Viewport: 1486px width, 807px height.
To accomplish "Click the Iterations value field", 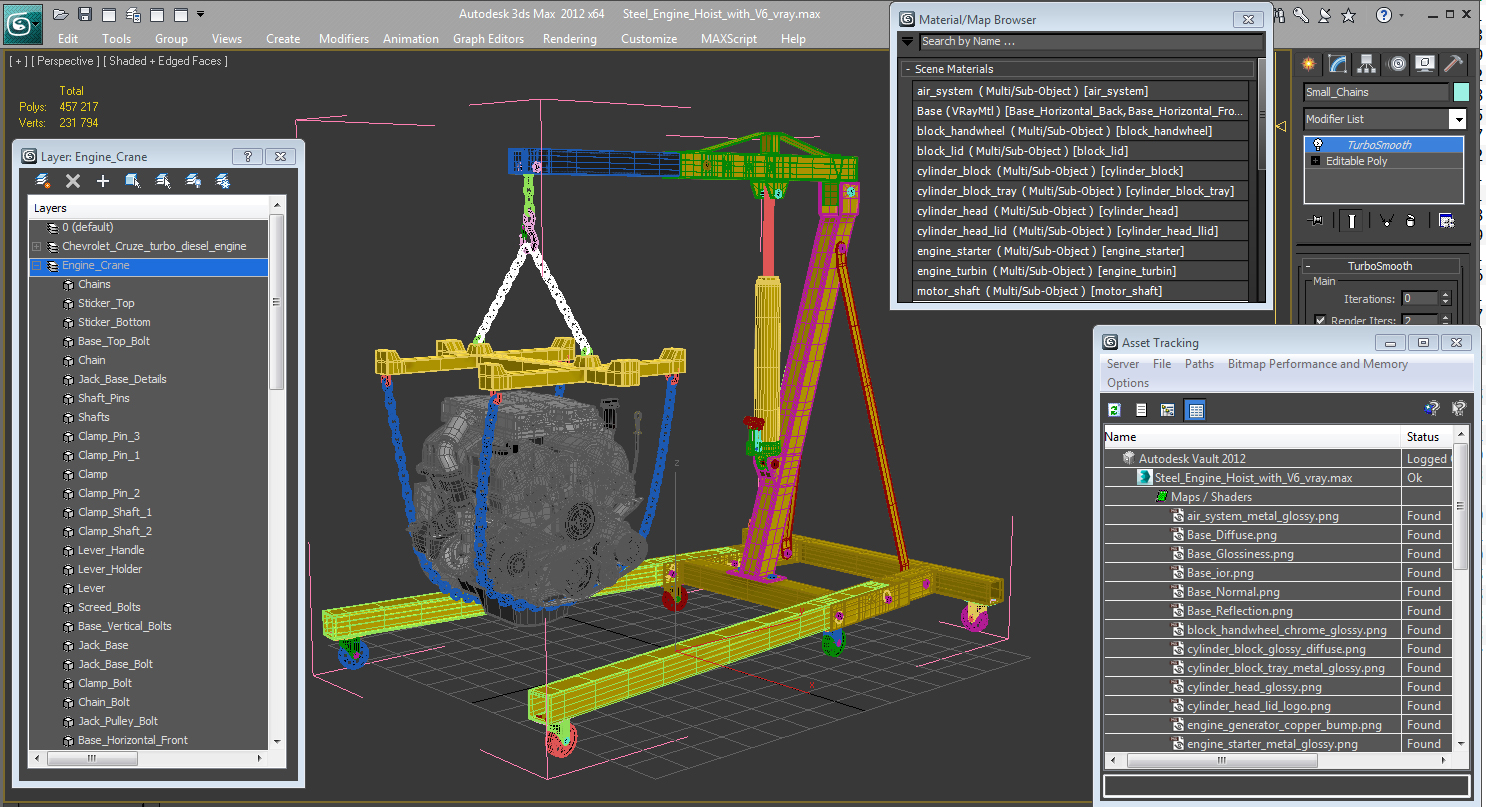I will [1419, 299].
